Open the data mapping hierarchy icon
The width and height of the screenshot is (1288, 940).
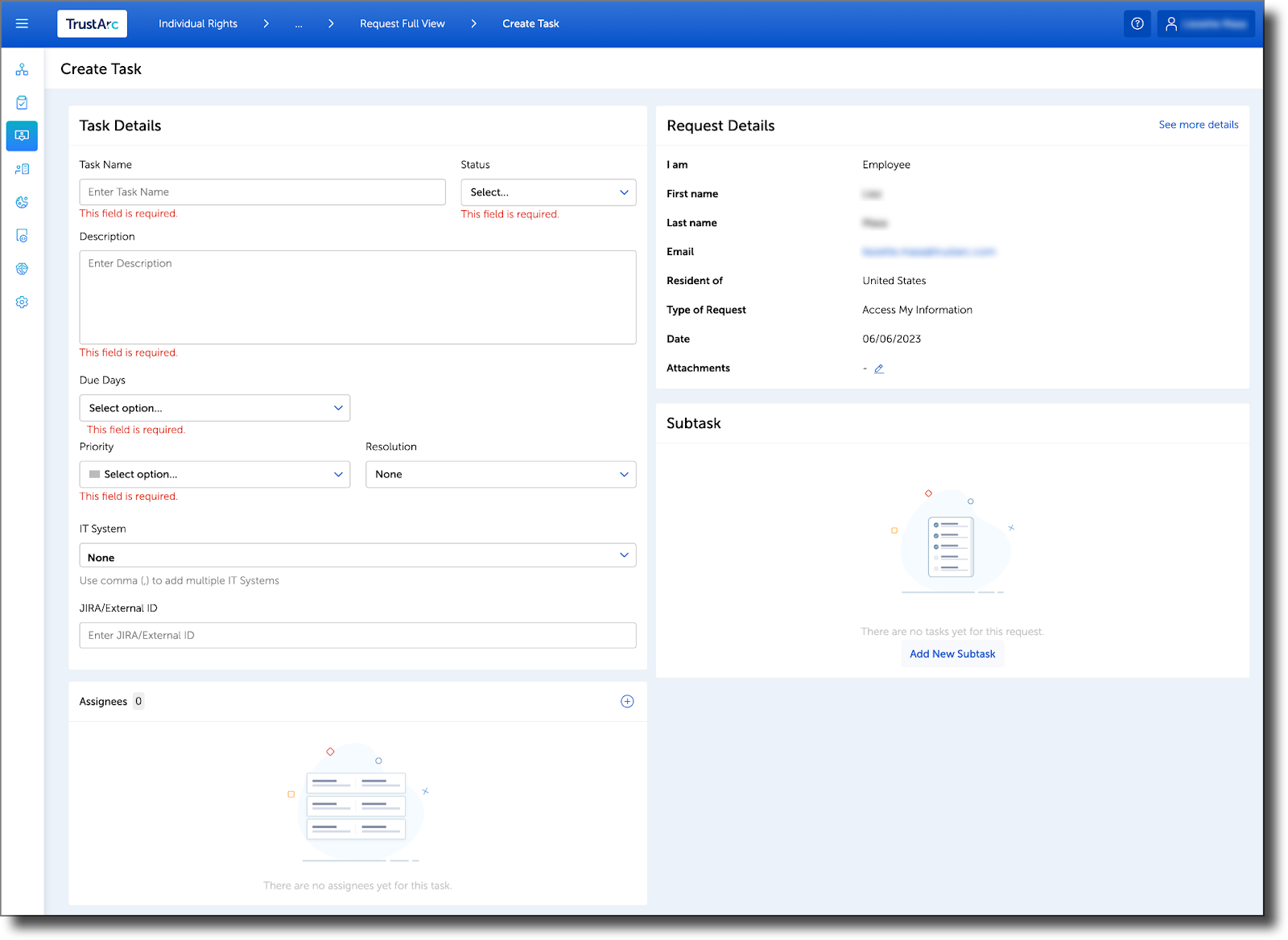22,69
